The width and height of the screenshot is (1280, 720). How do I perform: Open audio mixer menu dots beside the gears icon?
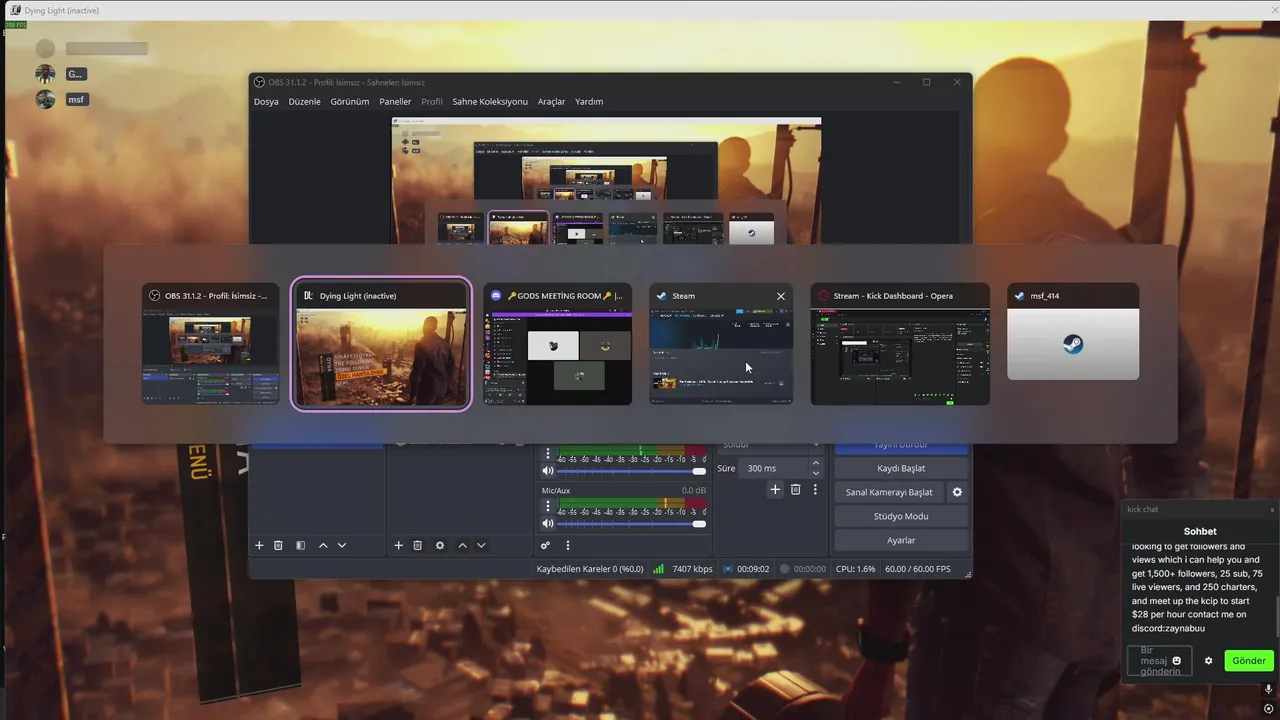[x=568, y=545]
